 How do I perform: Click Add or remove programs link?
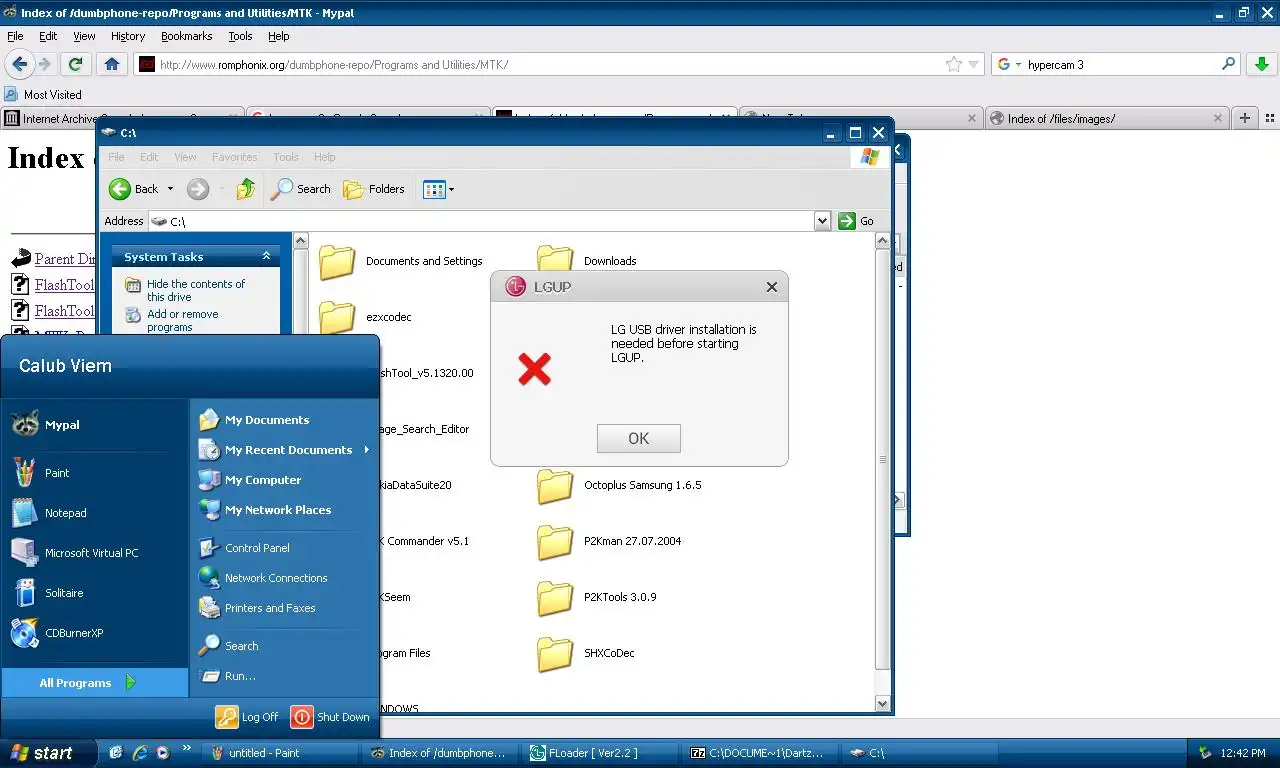click(x=183, y=320)
